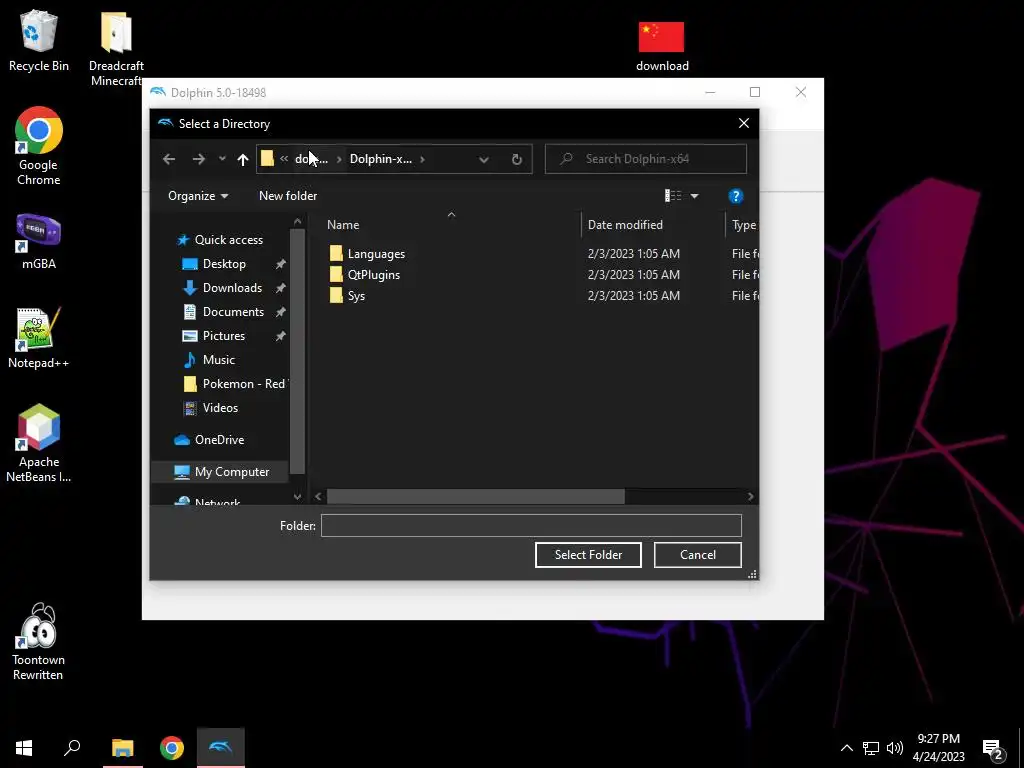Sort files by Type column
This screenshot has height=768, width=1024.
(x=744, y=225)
